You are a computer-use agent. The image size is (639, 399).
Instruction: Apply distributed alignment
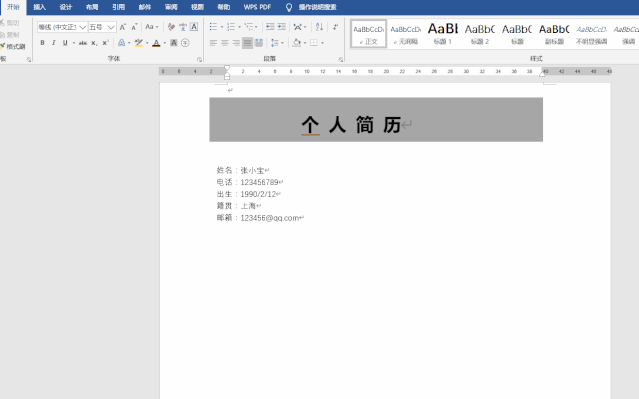[x=259, y=43]
